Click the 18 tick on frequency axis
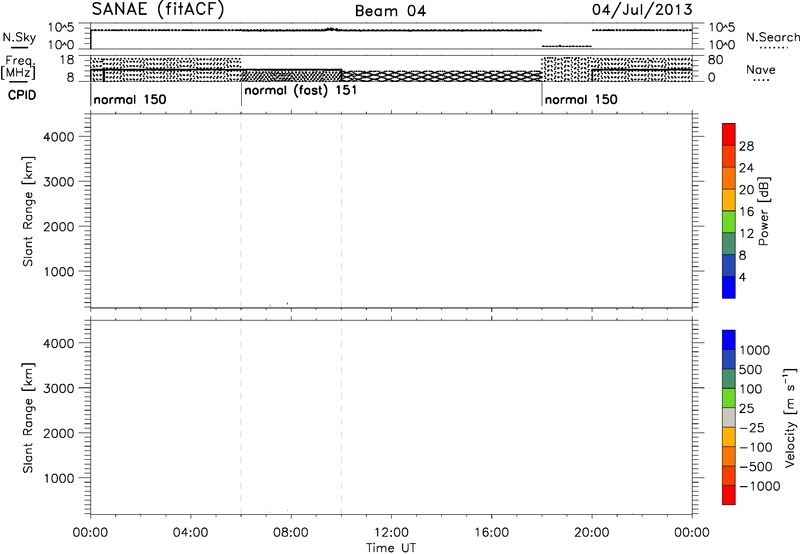The image size is (800, 554). 66,60
